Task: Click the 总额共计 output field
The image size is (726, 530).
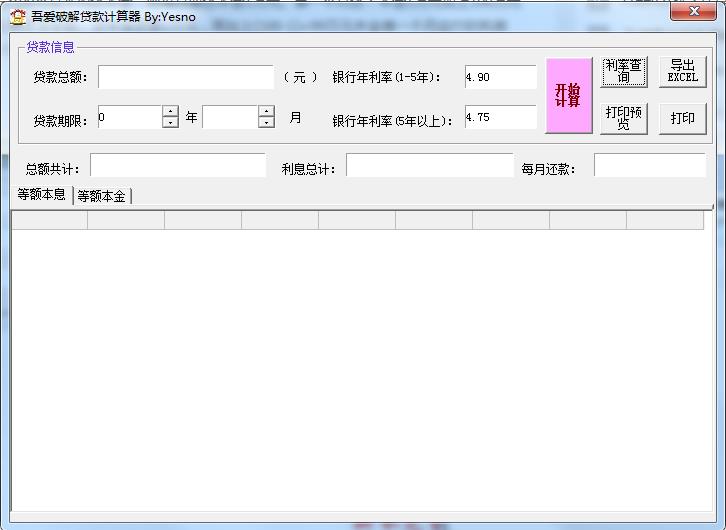Action: tap(178, 165)
